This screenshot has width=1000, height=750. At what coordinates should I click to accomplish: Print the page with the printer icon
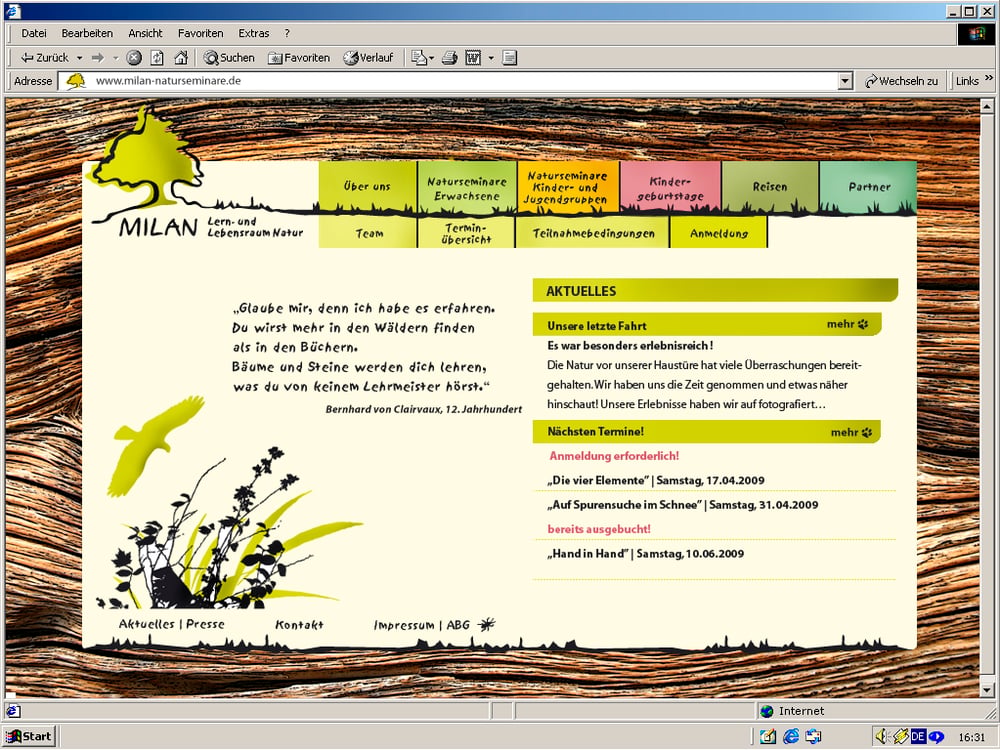(450, 58)
